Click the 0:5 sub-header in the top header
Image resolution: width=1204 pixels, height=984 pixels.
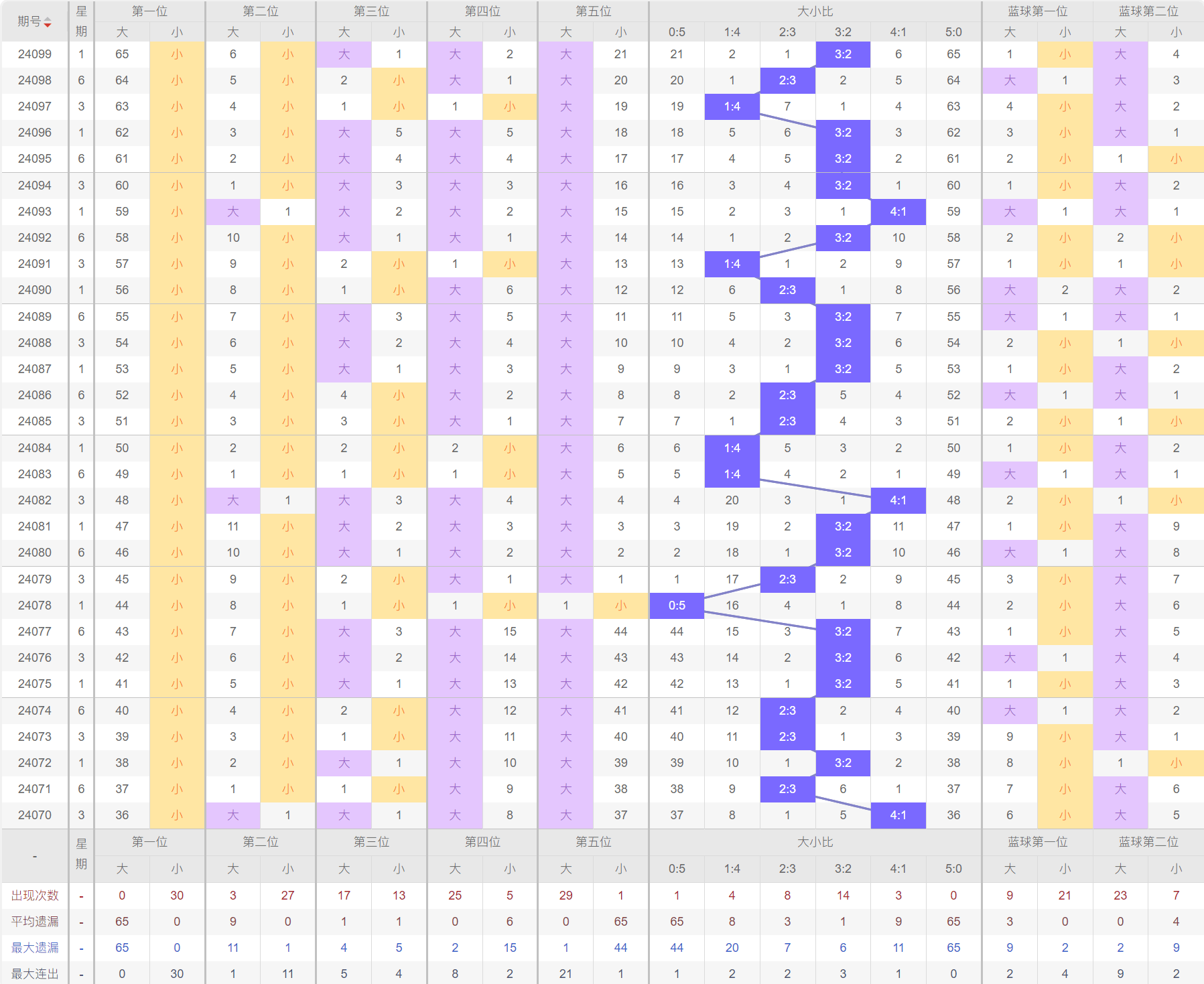pyautogui.click(x=677, y=31)
